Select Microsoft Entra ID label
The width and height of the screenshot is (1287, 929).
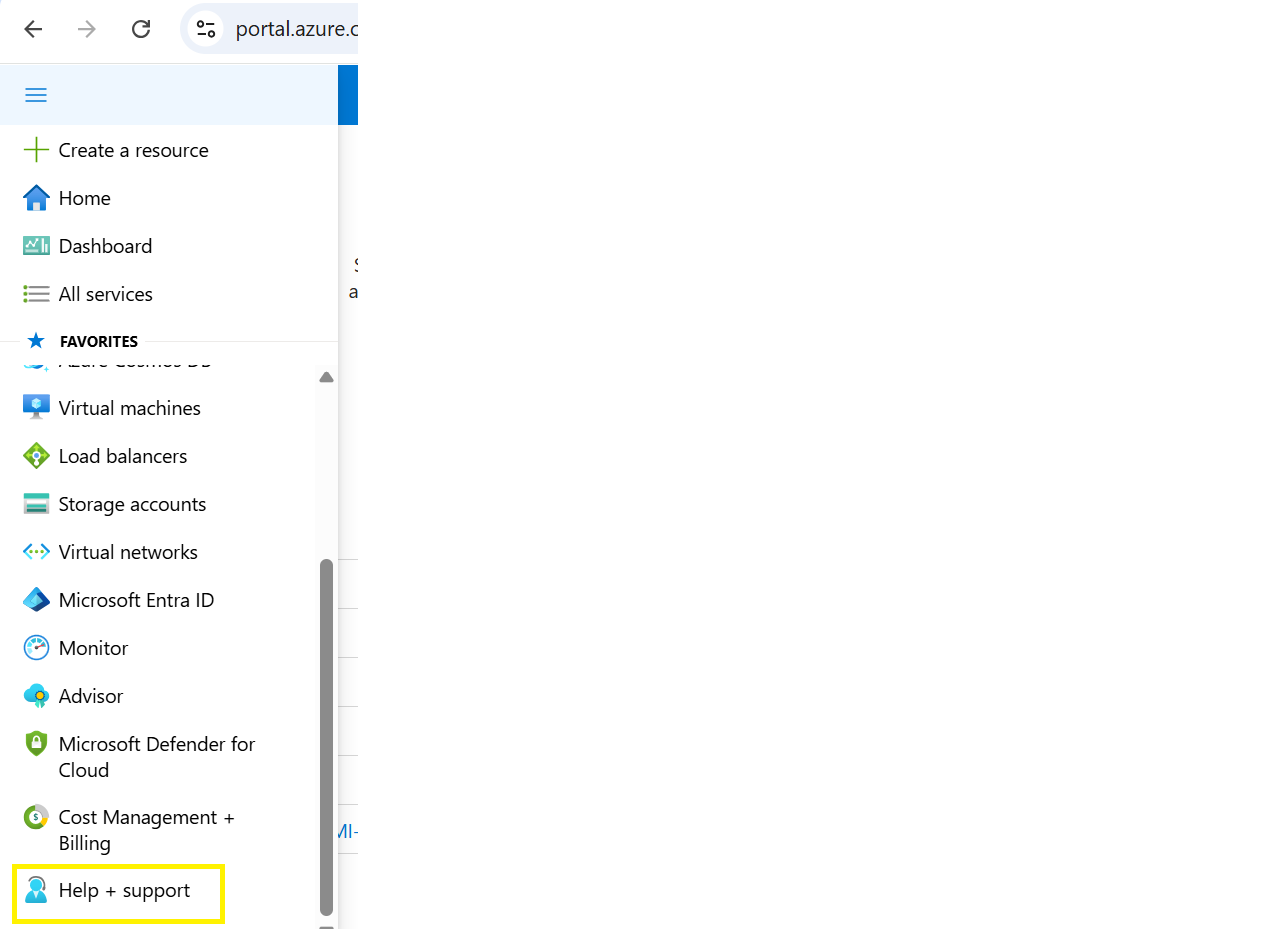137,600
